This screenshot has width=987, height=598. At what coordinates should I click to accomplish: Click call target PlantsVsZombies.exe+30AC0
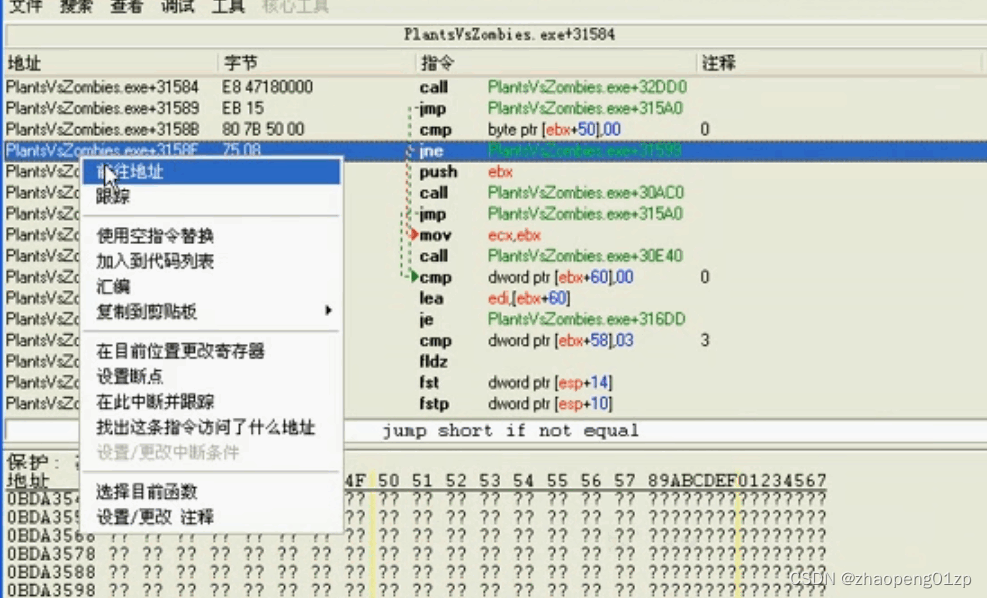[x=586, y=193]
